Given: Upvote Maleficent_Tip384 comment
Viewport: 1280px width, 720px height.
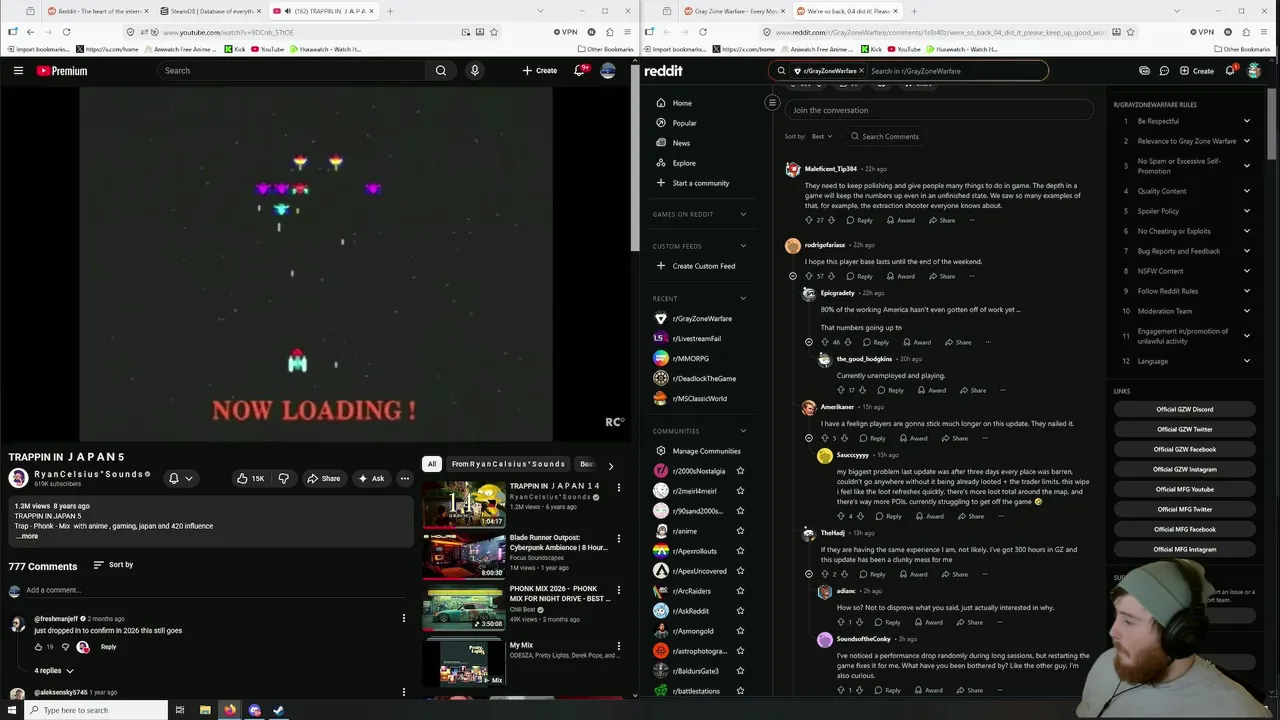Looking at the screenshot, I should (x=809, y=220).
